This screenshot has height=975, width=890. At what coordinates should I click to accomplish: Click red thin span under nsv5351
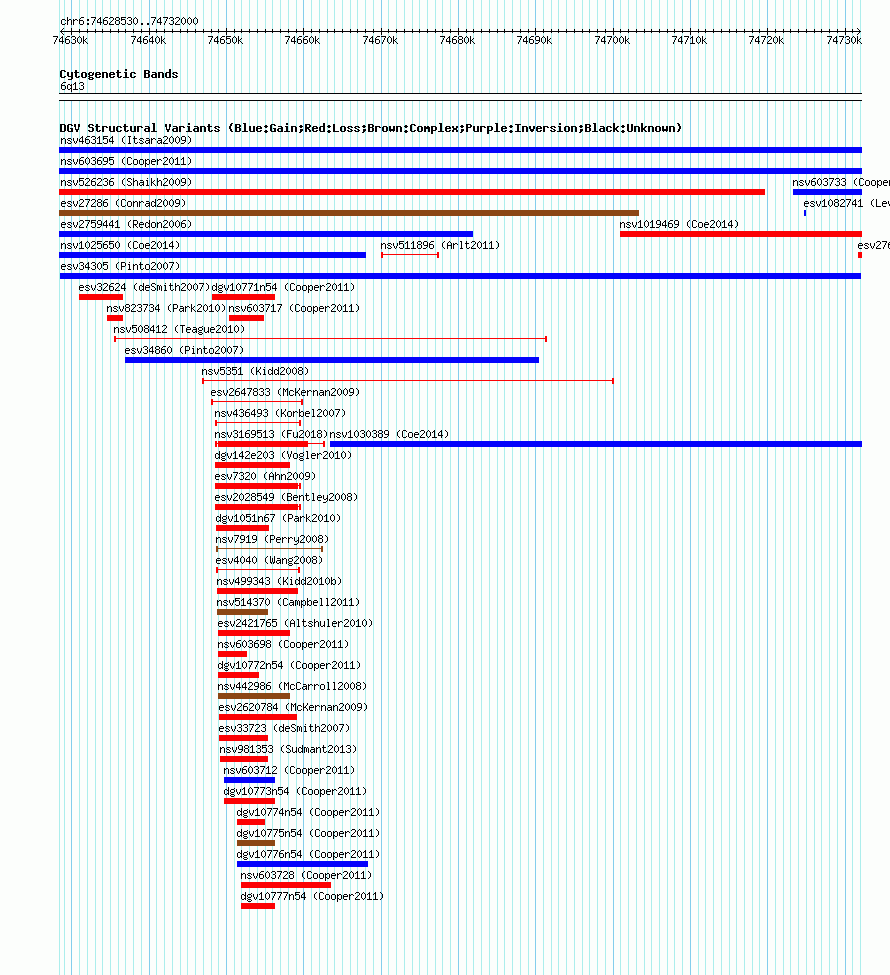click(408, 381)
